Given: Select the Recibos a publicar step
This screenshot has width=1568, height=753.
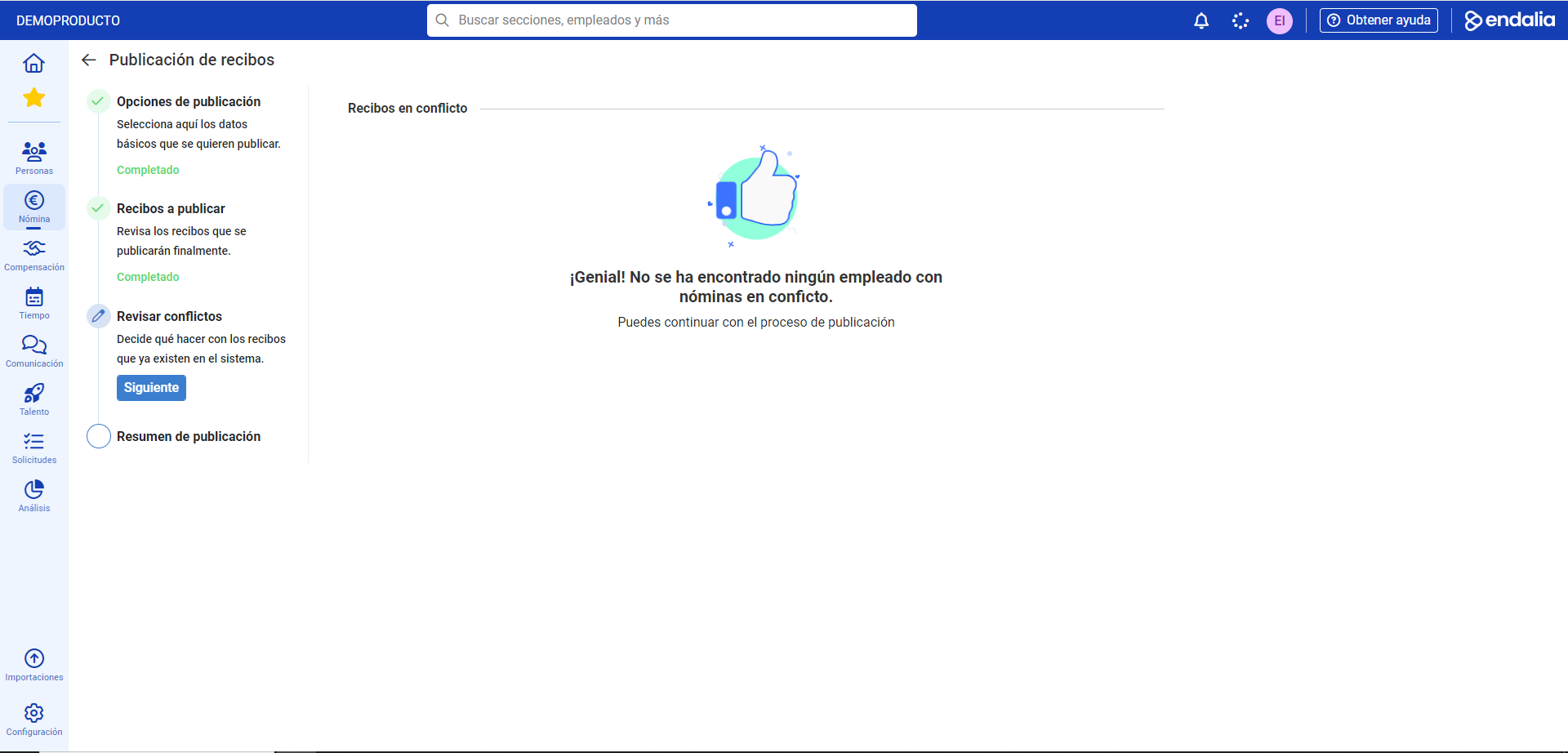Looking at the screenshot, I should (x=171, y=208).
